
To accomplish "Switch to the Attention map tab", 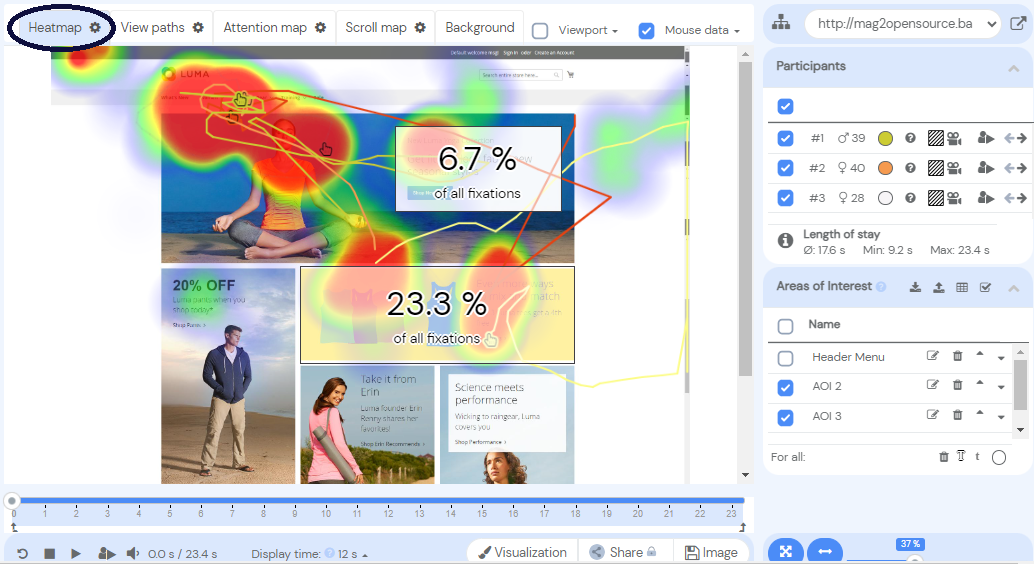I will tap(274, 28).
